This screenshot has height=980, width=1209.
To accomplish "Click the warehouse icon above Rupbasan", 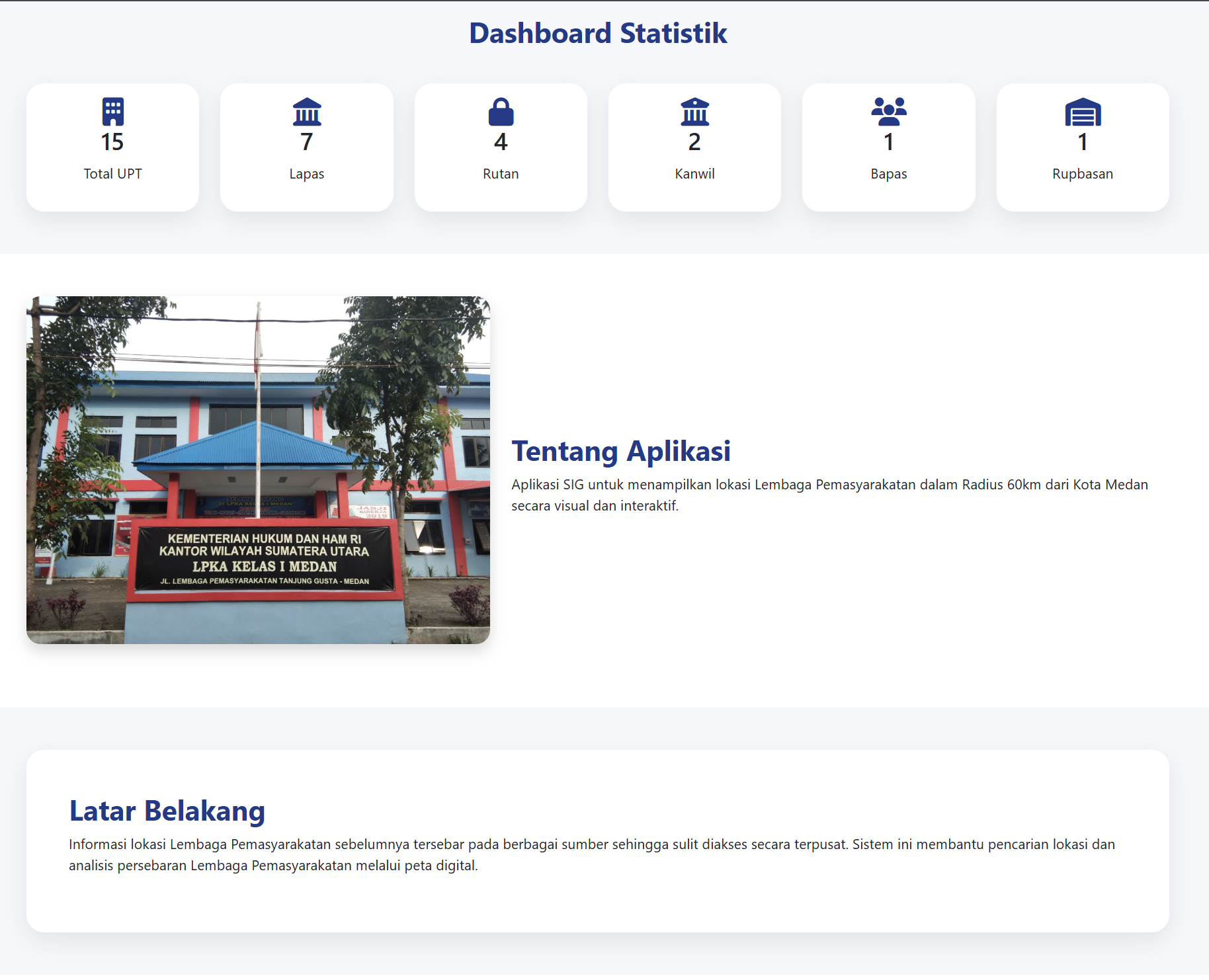I will coord(1083,112).
